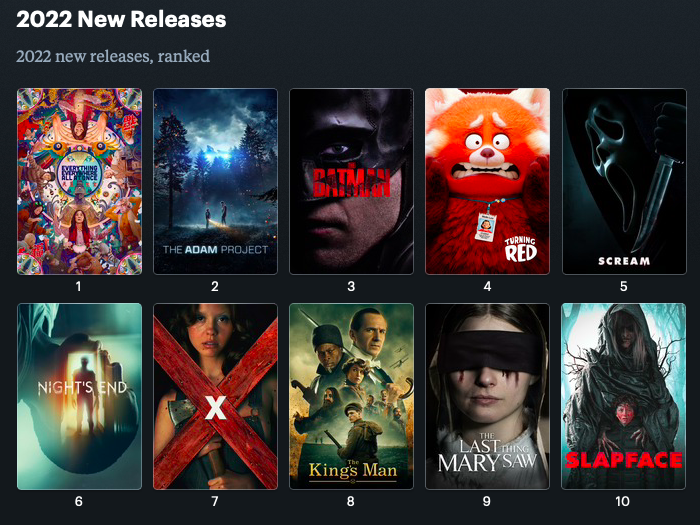Click rank number 7 below X poster
The image size is (700, 525).
pyautogui.click(x=215, y=501)
